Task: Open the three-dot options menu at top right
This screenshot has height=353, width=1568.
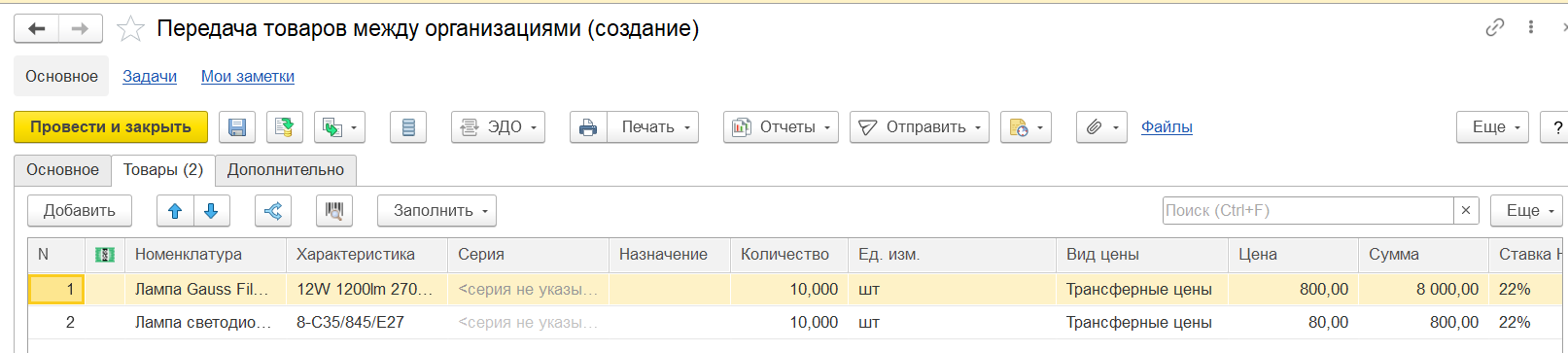Action: tap(1531, 27)
